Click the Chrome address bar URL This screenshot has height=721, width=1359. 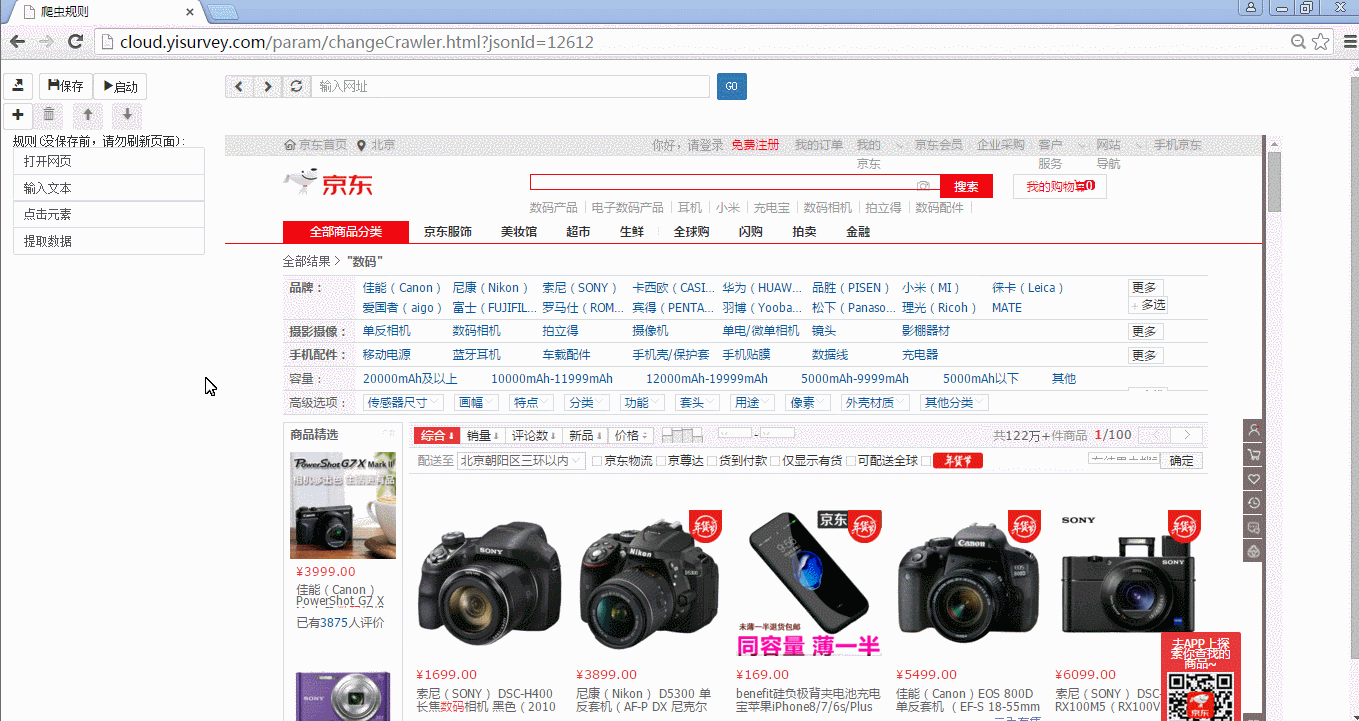pos(357,42)
